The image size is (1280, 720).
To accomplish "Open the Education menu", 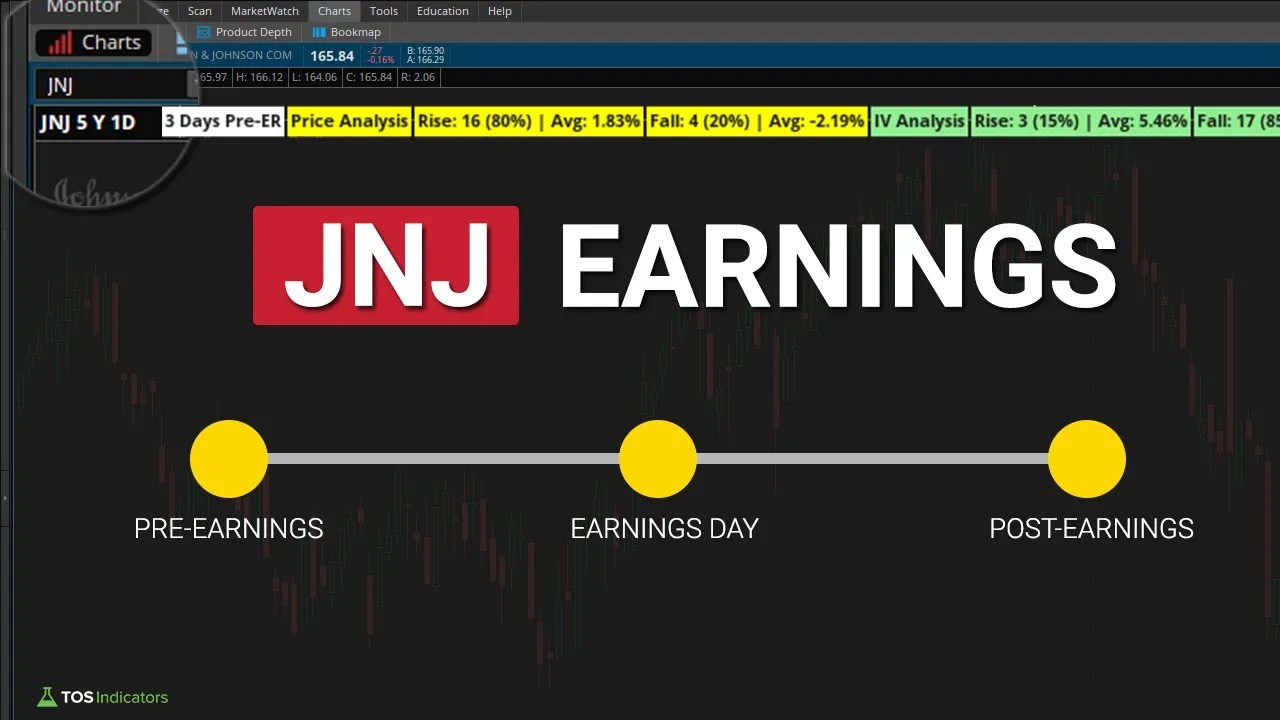I will 442,11.
